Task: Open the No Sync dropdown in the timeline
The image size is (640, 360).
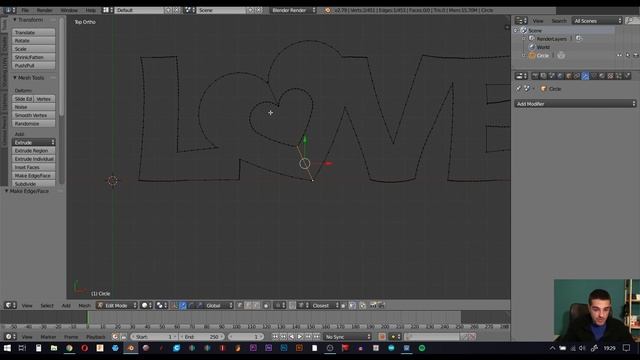Action: [x=347, y=337]
